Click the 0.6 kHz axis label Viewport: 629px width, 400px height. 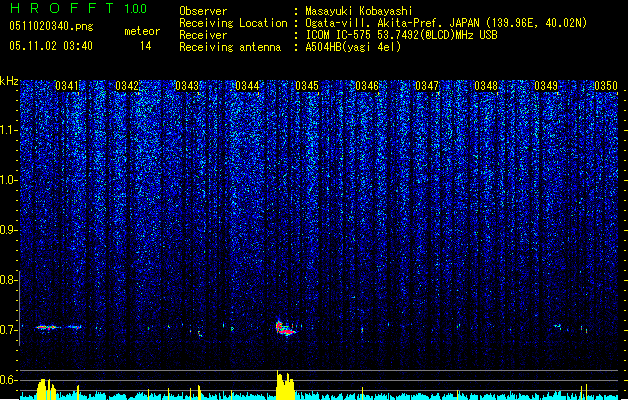click(8, 380)
